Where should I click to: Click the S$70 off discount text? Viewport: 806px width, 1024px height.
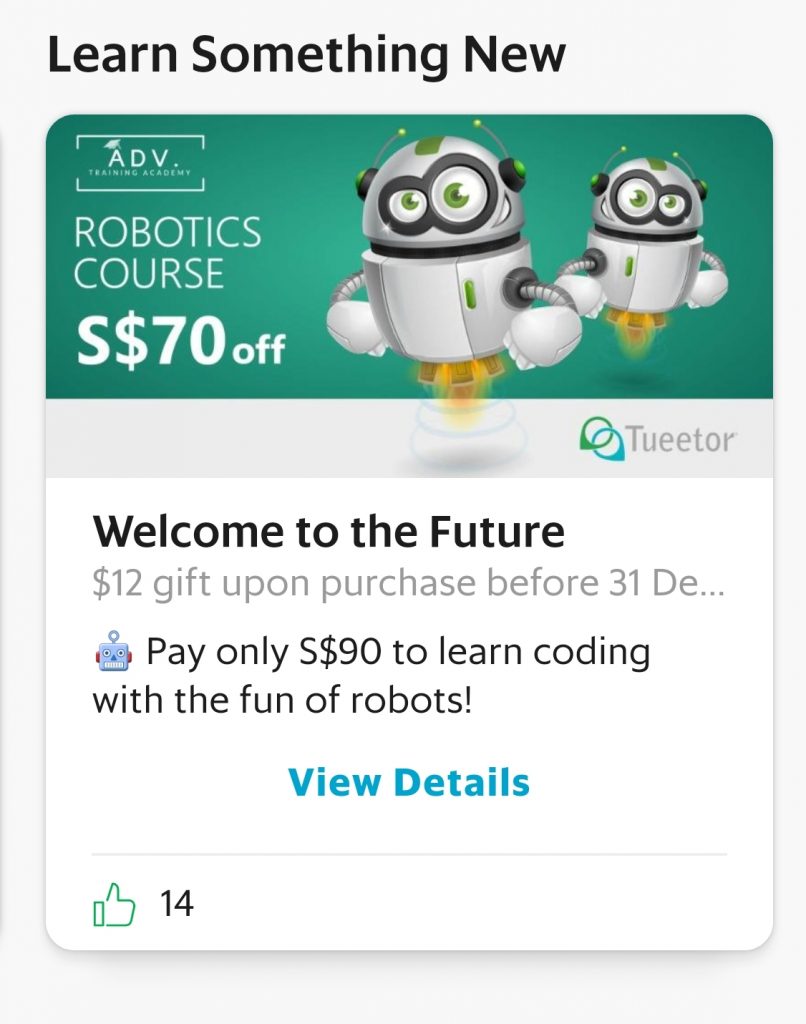(x=181, y=340)
